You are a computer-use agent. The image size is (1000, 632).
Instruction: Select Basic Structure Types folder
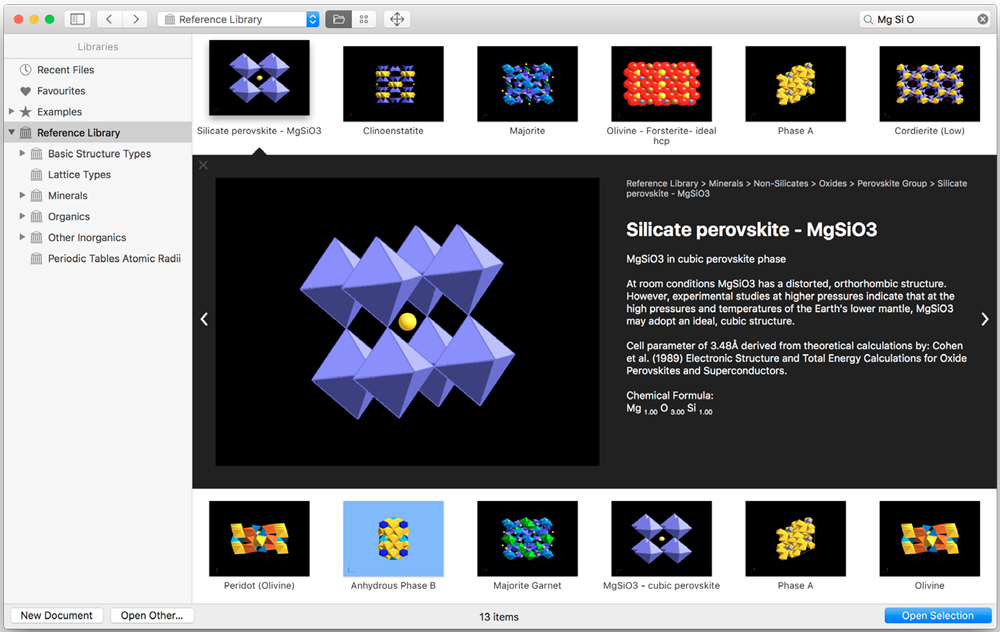point(99,154)
